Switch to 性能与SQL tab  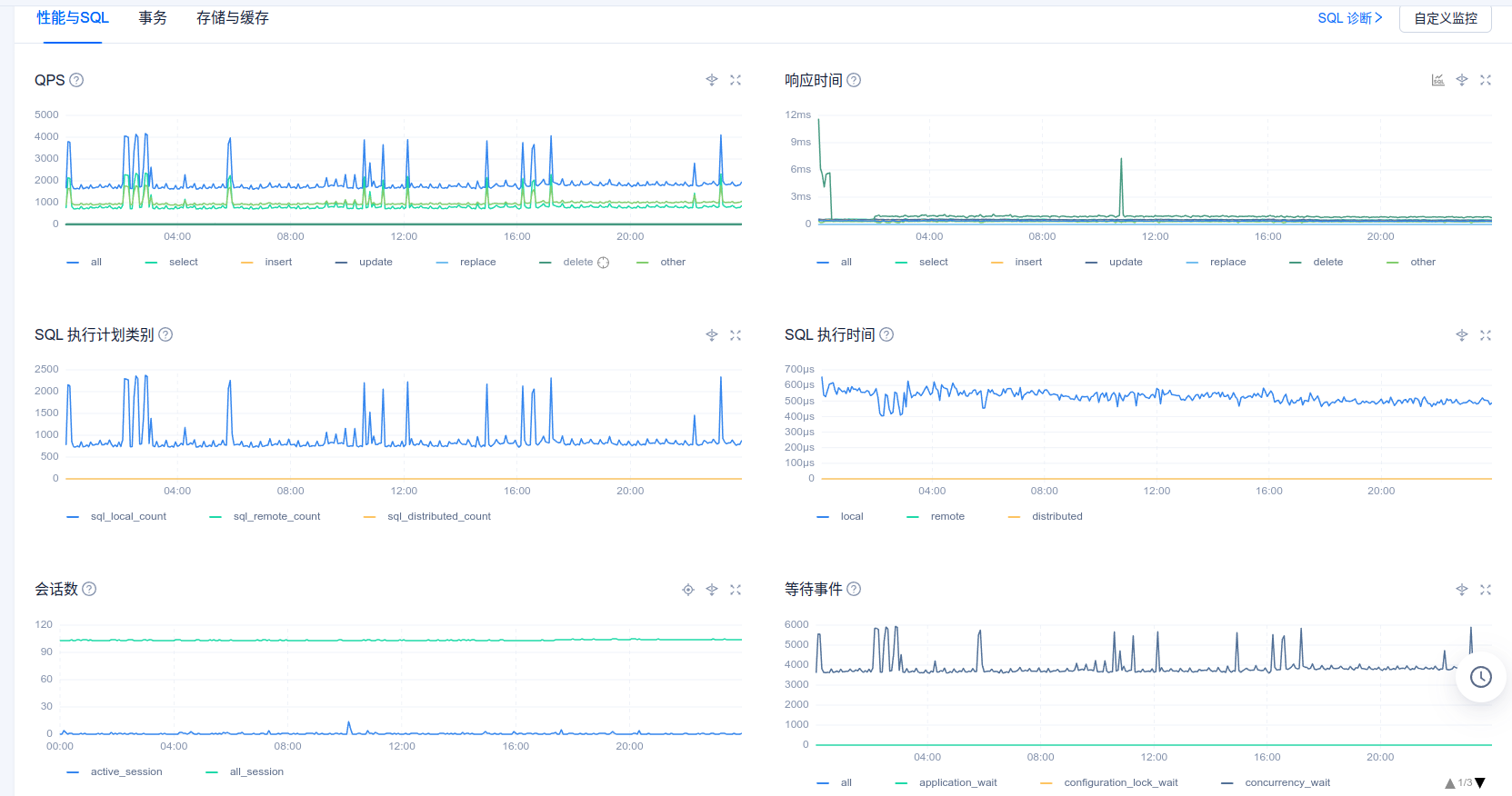point(73,17)
